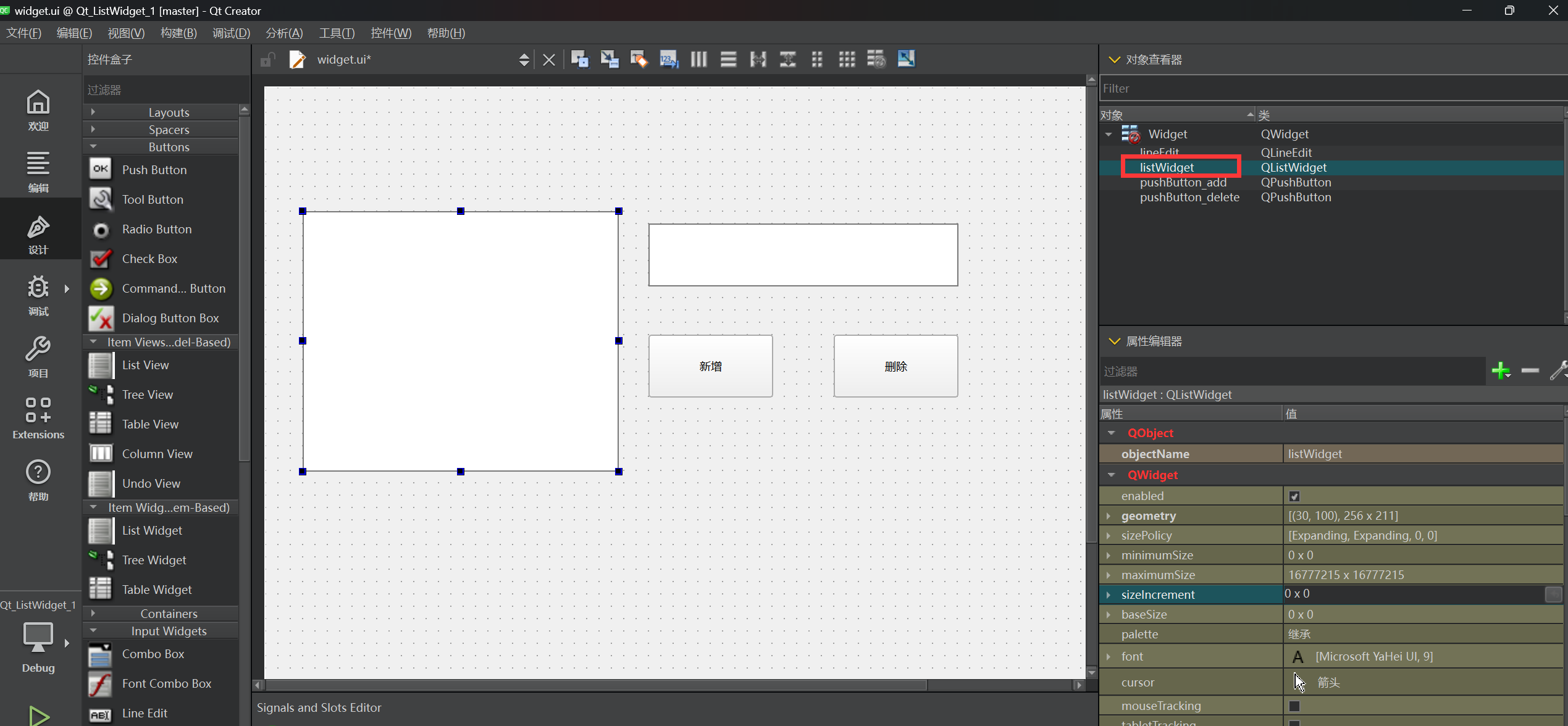The width and height of the screenshot is (1568, 726).
Task: Expand the Layouts widget category
Action: tap(161, 112)
